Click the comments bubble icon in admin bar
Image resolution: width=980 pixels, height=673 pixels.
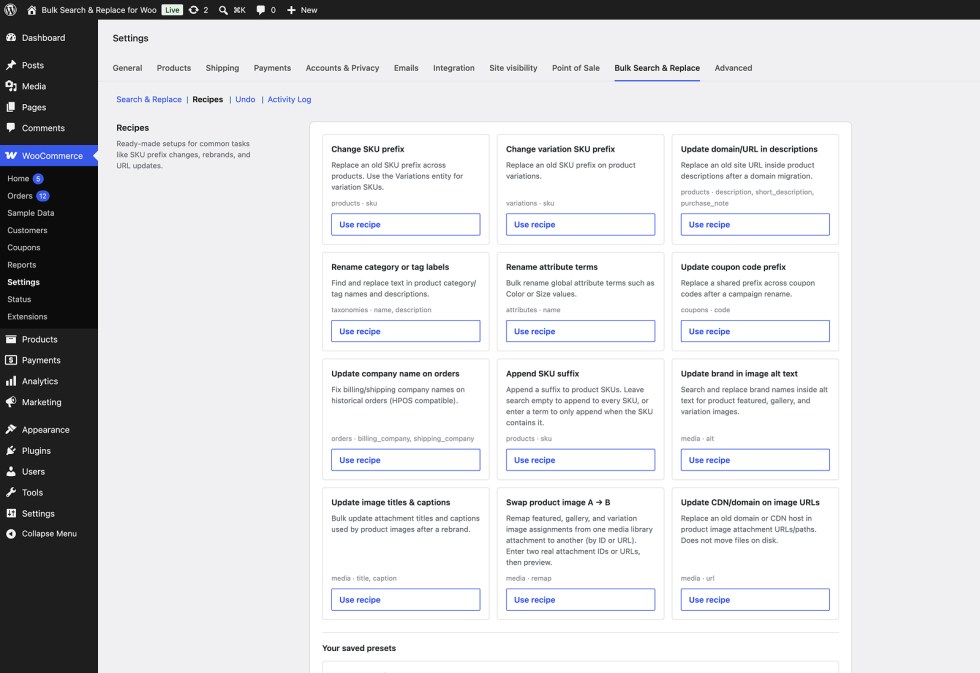click(261, 10)
